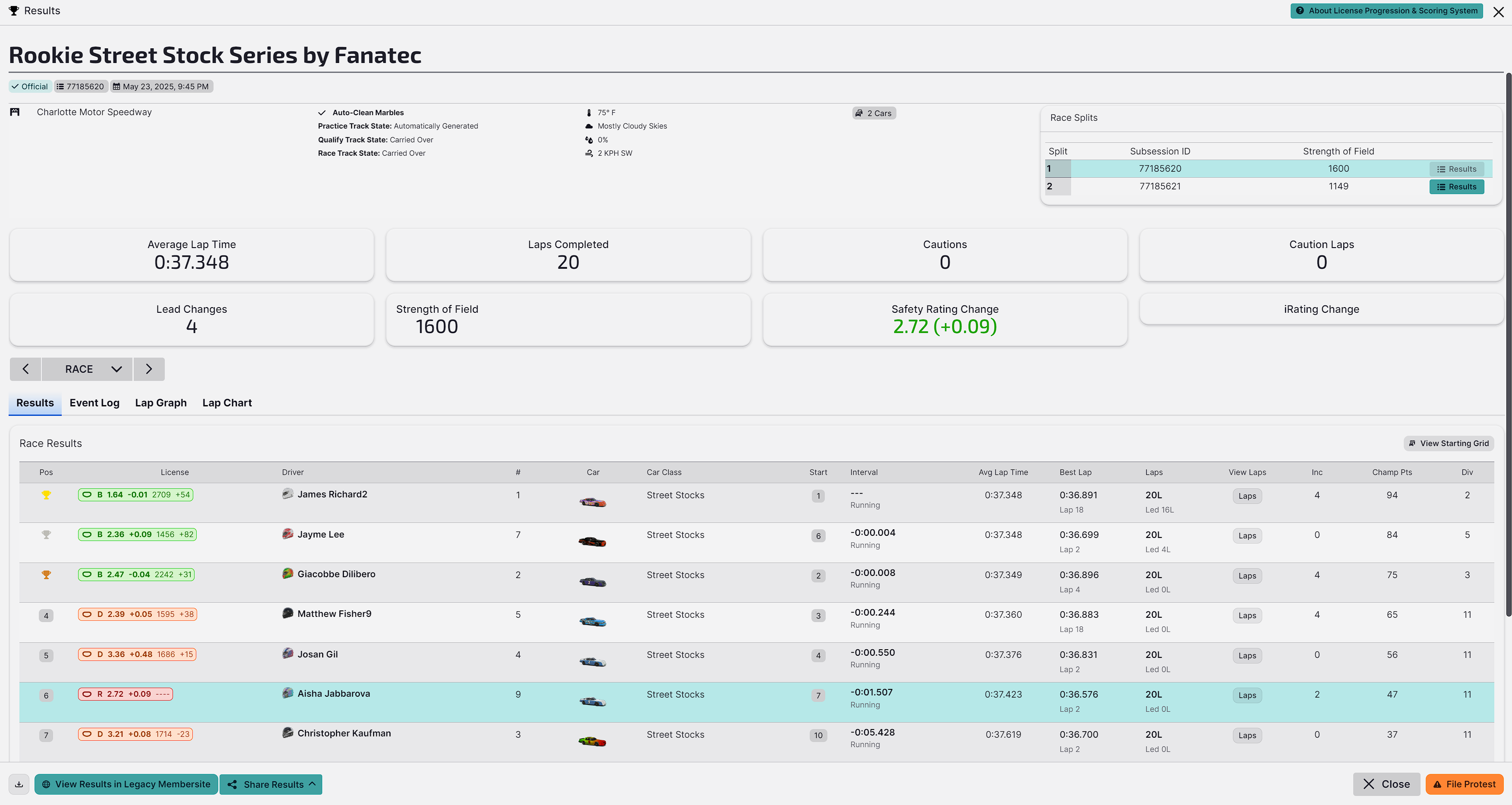Click Jayme Lee's red car thumbnail
This screenshot has width=1512, height=805.
592,541
